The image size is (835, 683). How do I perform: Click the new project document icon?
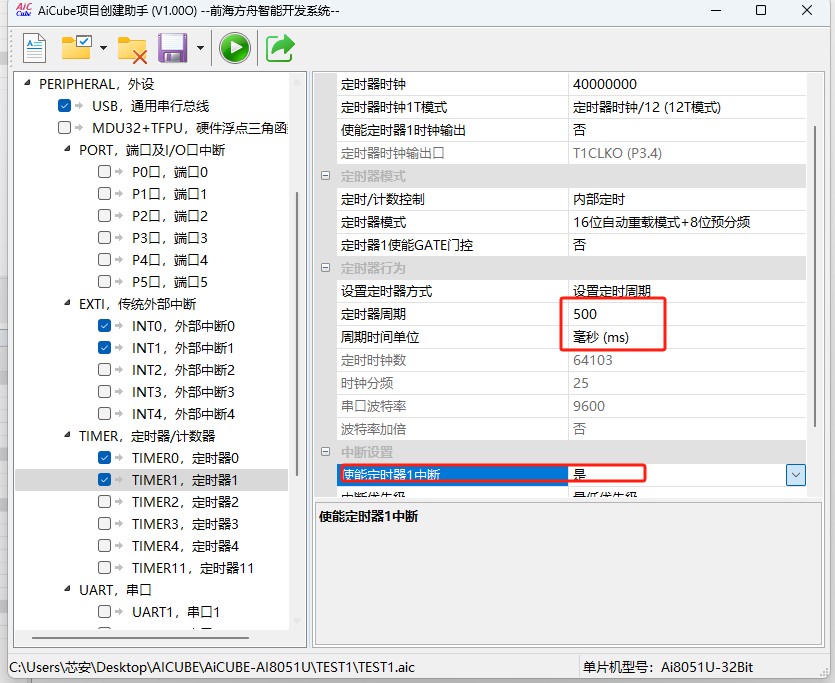click(x=35, y=48)
